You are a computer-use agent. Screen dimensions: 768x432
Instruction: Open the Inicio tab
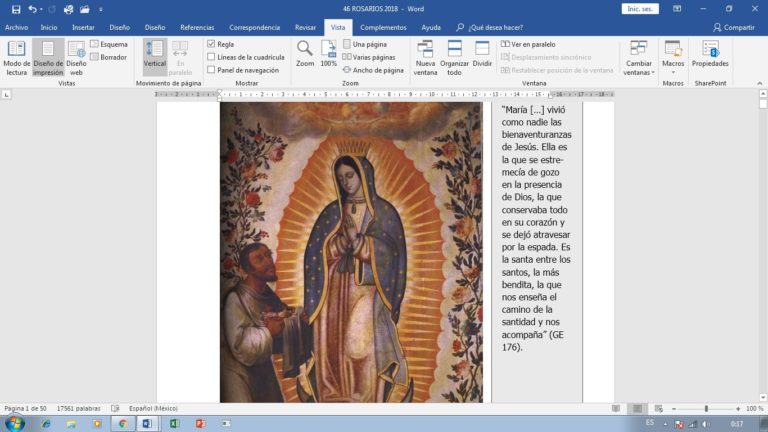click(48, 27)
